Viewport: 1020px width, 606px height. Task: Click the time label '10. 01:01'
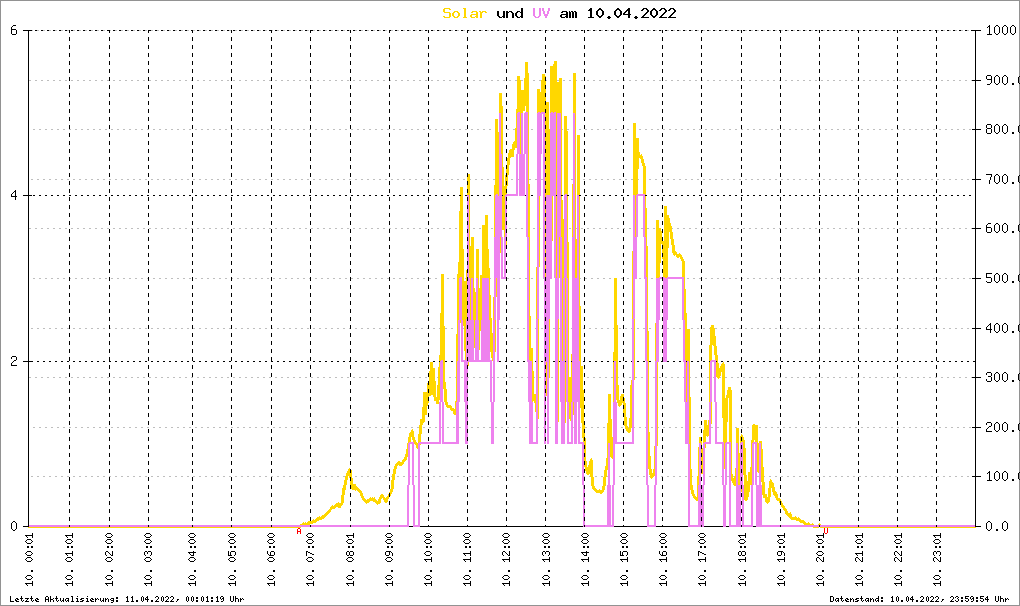(x=70, y=560)
